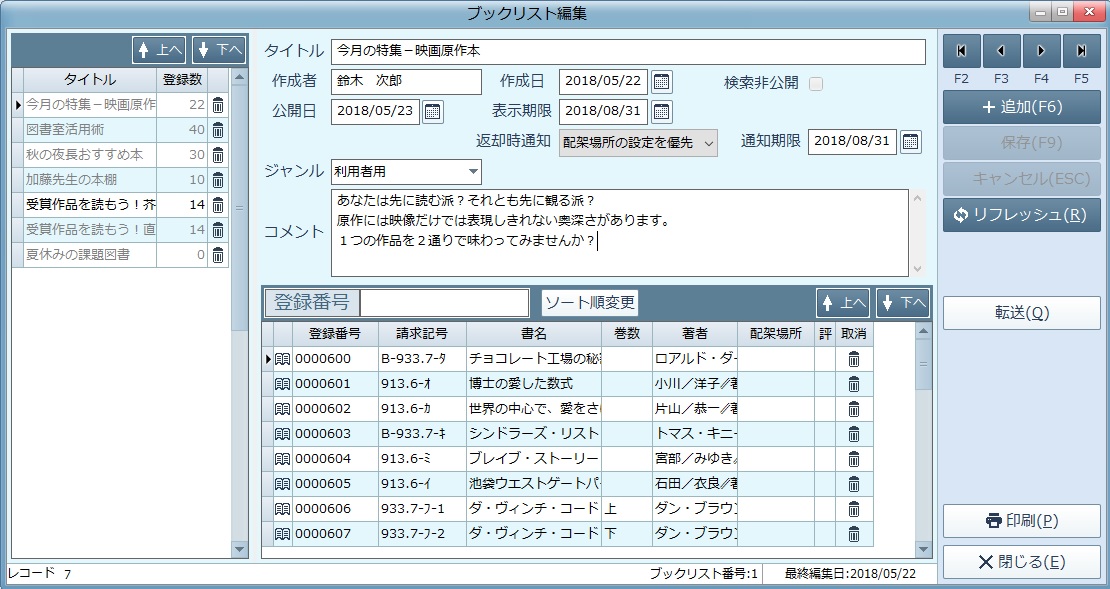
Task: Click book icon of row 0000600
Action: pyautogui.click(x=282, y=359)
